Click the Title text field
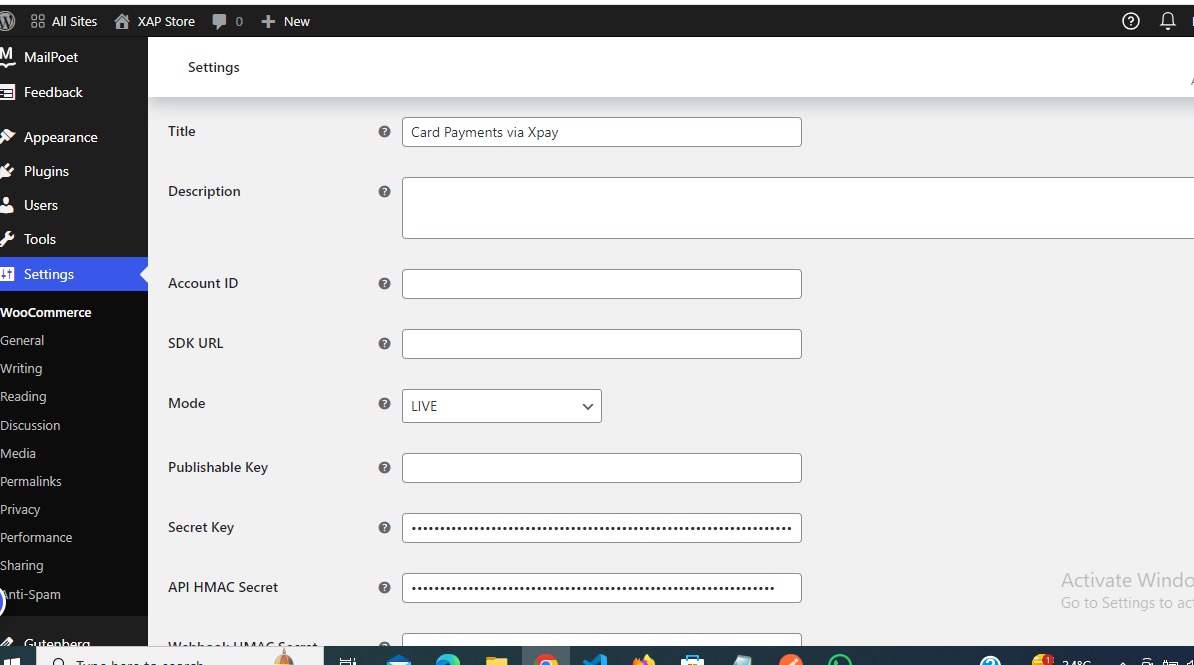The width and height of the screenshot is (1194, 665). [601, 132]
